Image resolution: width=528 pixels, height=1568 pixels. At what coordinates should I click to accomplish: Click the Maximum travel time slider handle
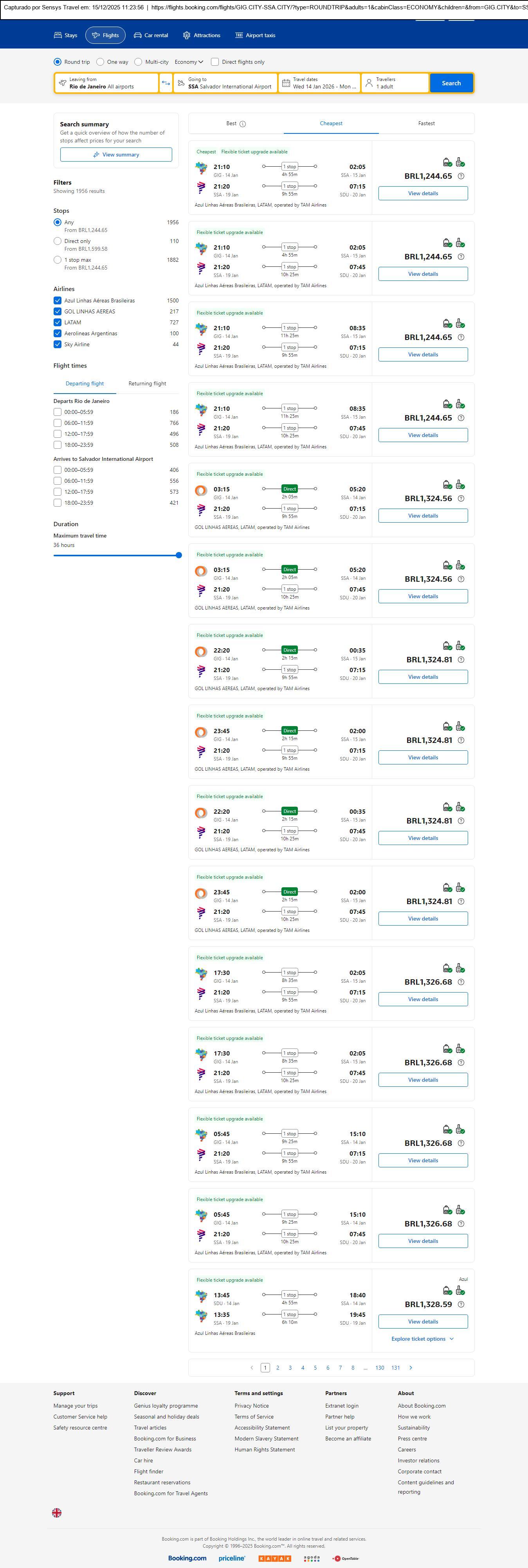178,554
